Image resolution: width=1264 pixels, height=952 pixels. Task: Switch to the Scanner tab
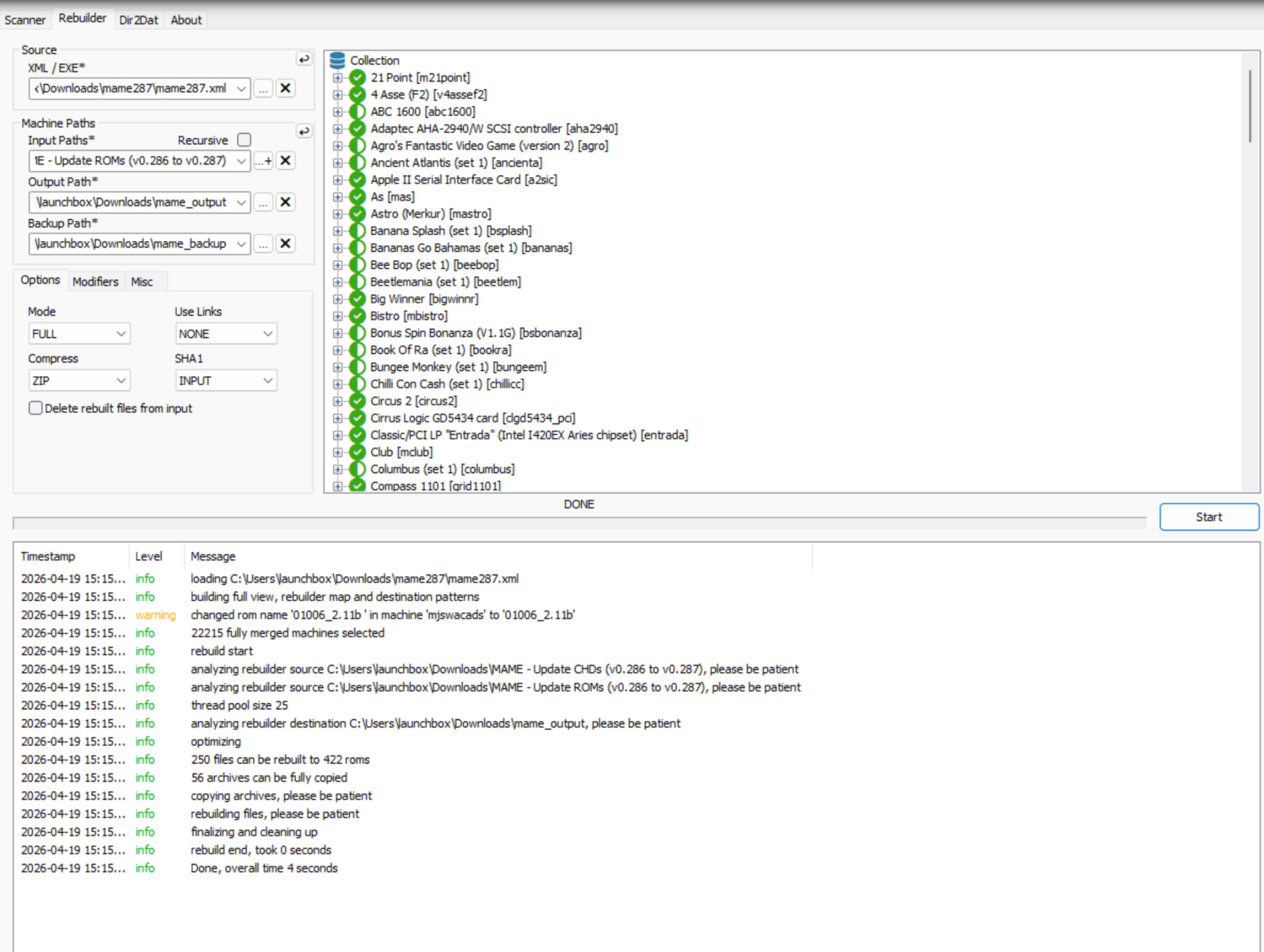[x=25, y=20]
